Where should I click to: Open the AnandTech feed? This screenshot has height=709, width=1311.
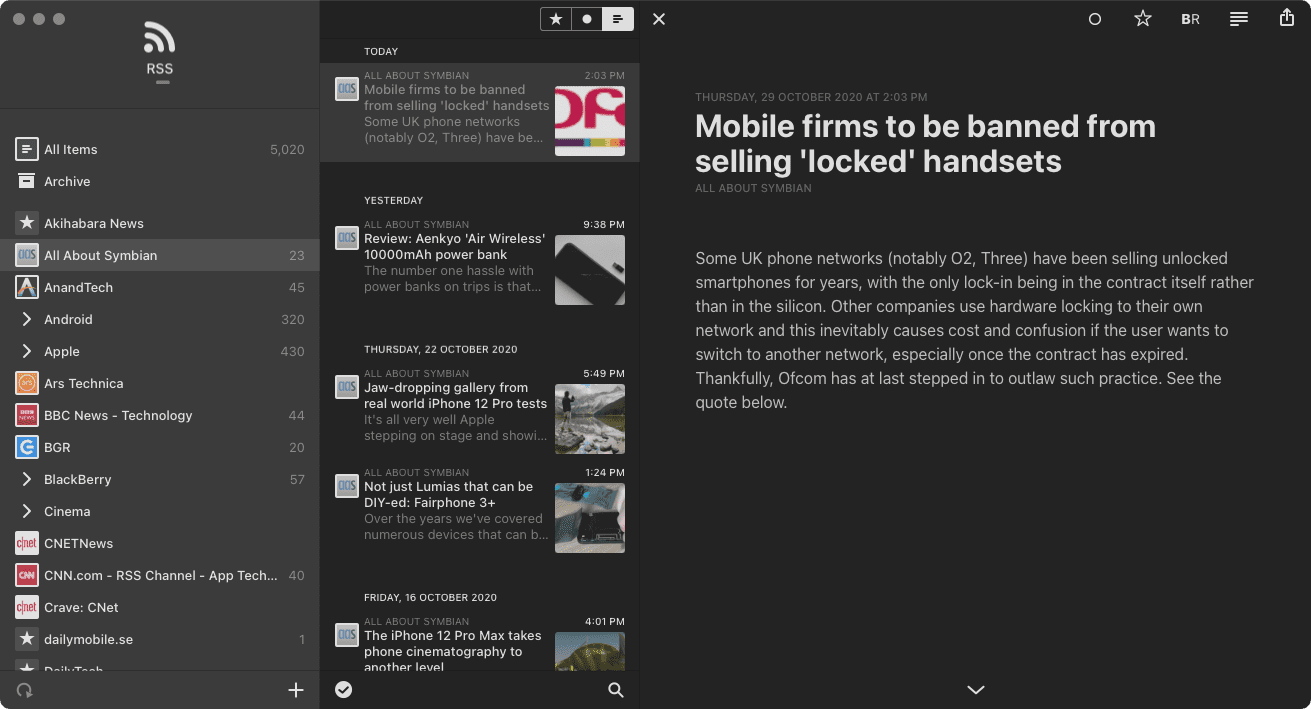160,287
